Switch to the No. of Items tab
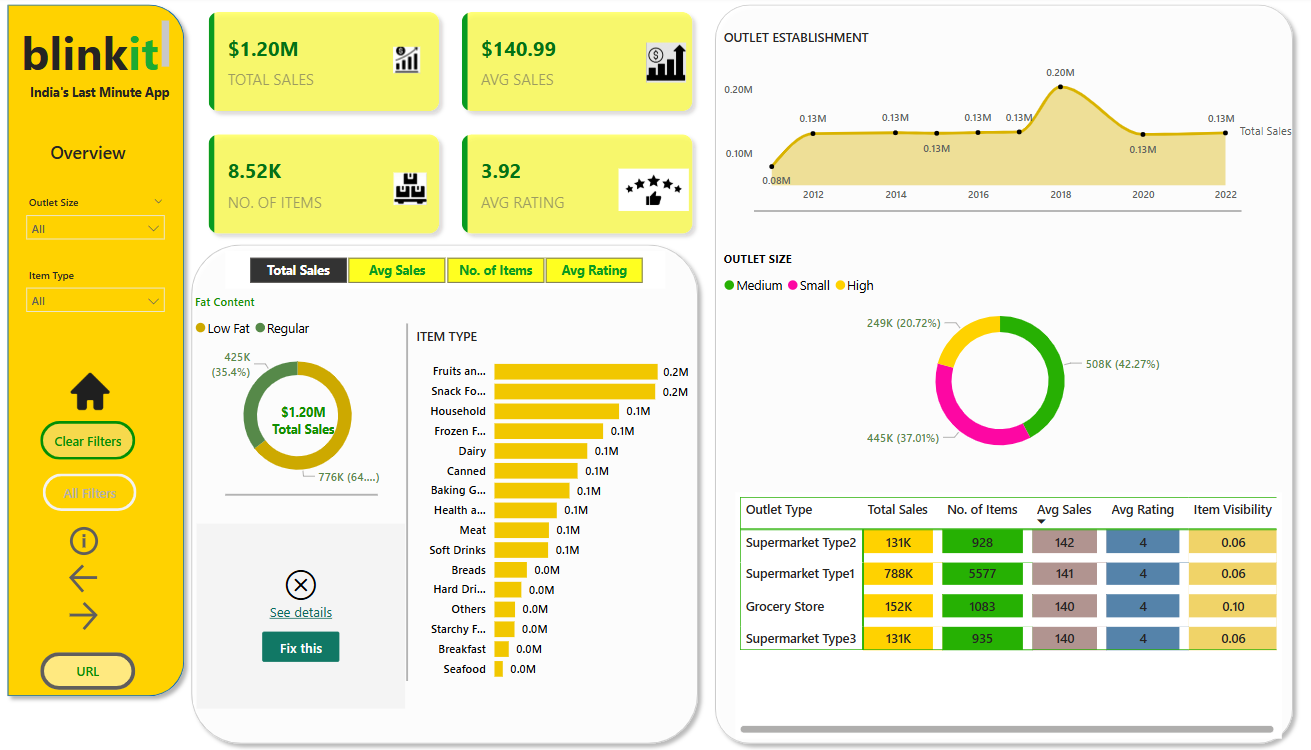Image resolution: width=1311 pixels, height=750 pixels. tap(495, 270)
